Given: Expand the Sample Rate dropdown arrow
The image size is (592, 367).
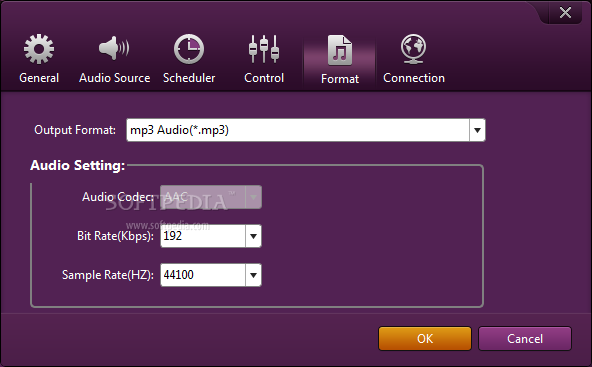Looking at the screenshot, I should pos(253,275).
